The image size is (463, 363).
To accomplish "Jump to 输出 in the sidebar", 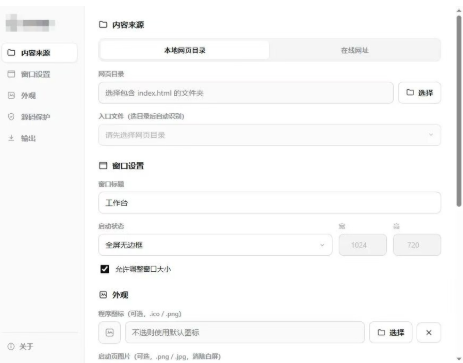I will [x=39, y=138].
